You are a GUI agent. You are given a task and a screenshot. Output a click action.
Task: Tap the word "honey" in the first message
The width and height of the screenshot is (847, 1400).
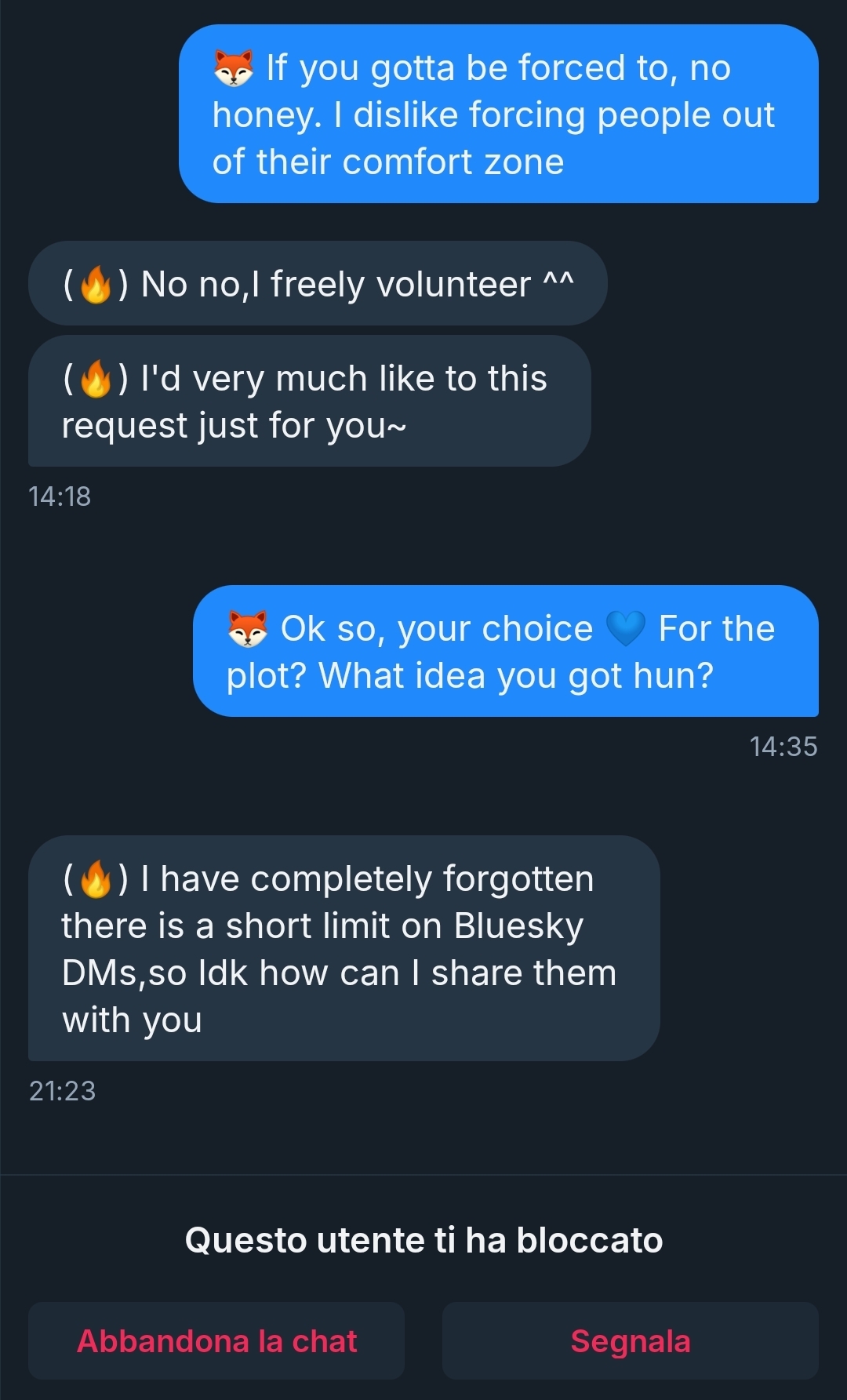click(267, 115)
